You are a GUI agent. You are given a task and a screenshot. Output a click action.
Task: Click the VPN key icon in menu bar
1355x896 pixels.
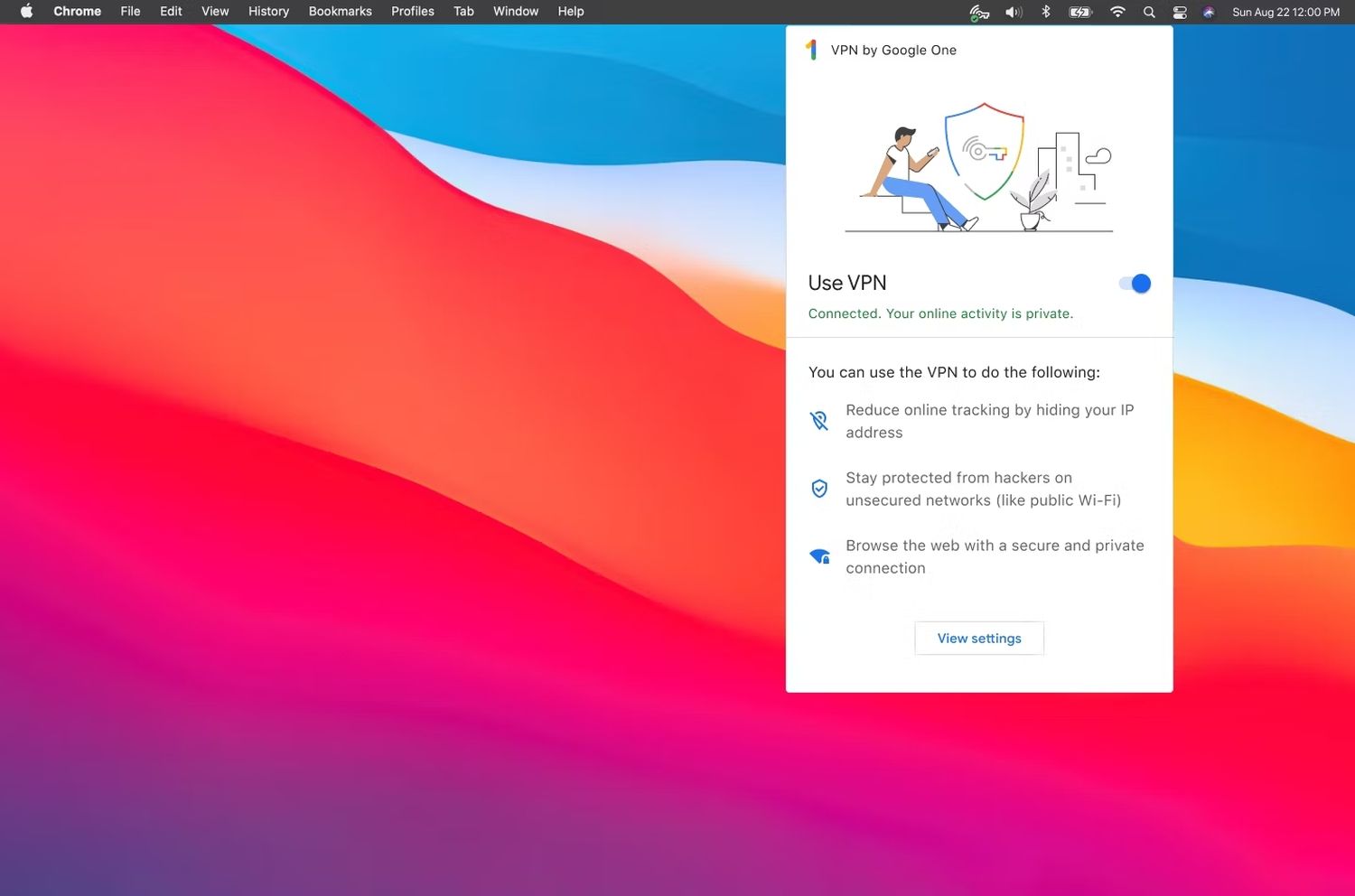979,13
